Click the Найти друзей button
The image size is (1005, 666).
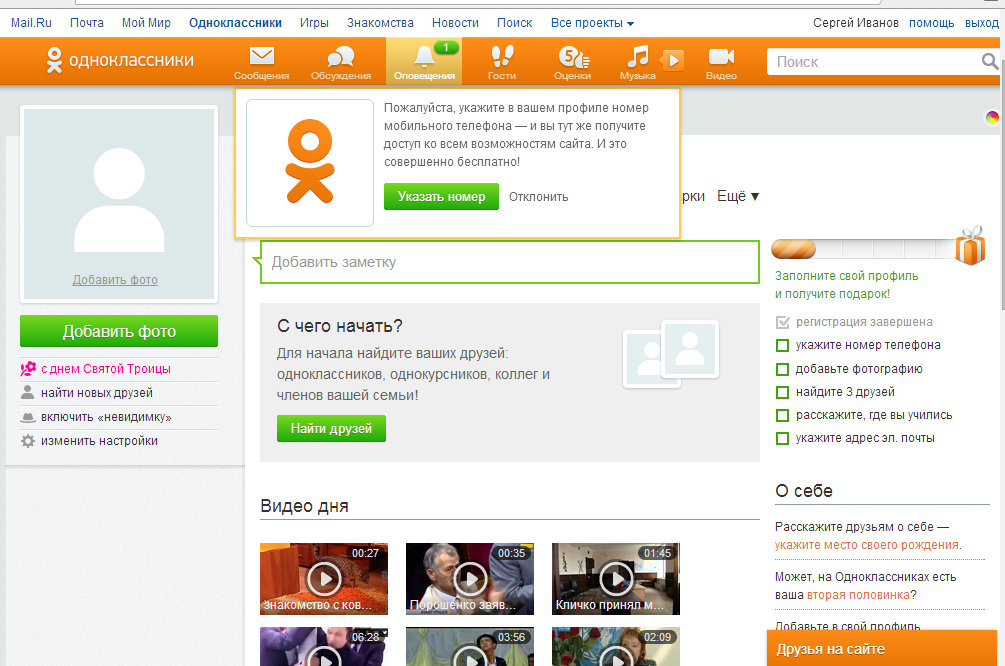331,429
